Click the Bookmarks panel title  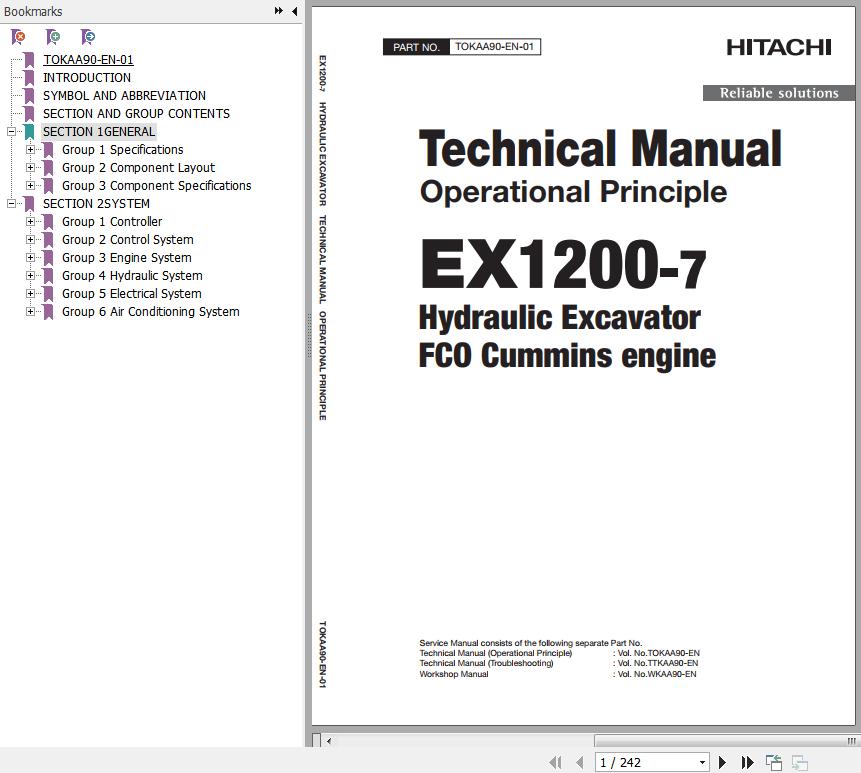pos(33,11)
